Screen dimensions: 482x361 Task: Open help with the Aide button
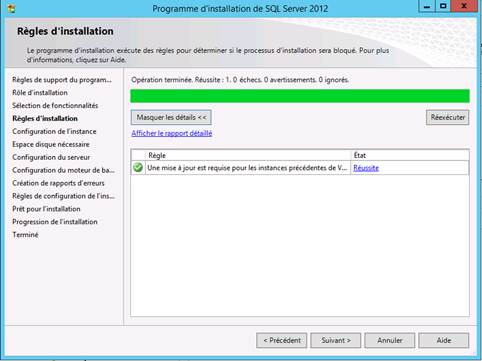pyautogui.click(x=444, y=340)
